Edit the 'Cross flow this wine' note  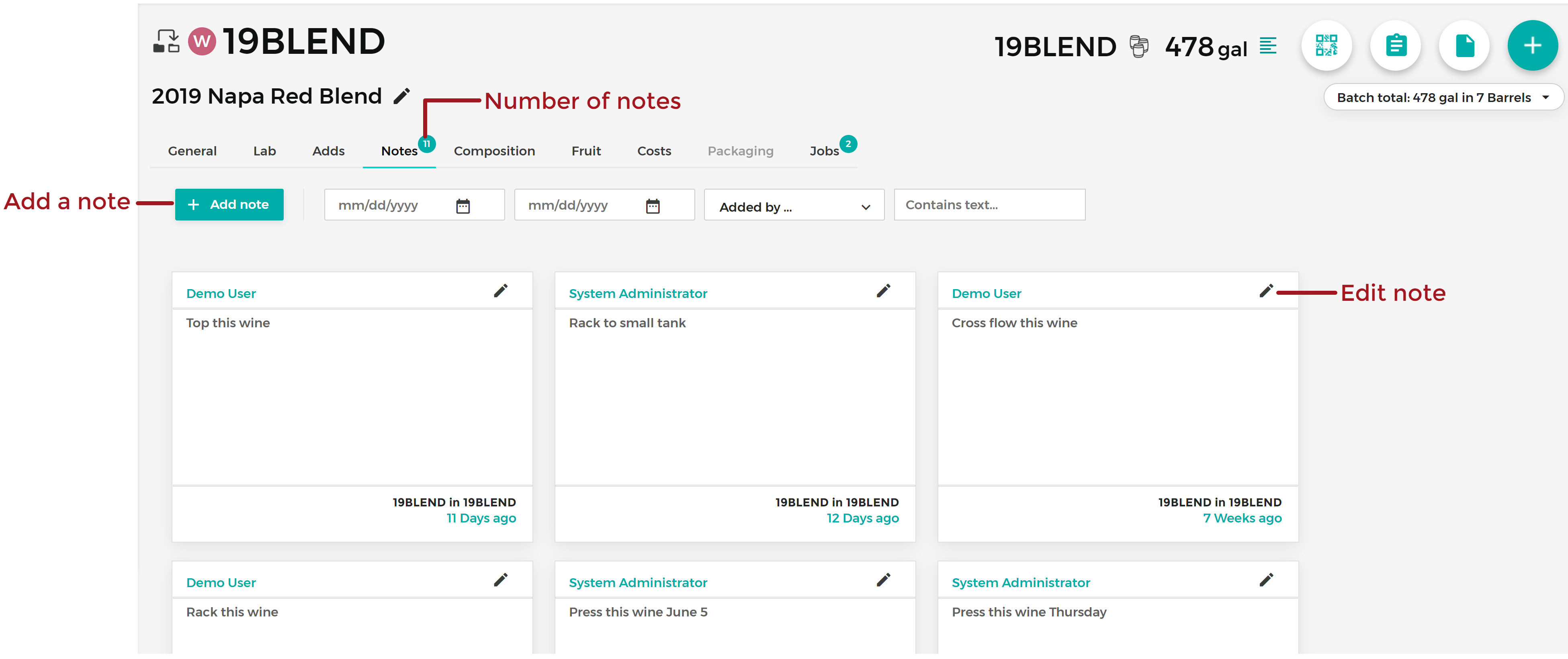[x=1266, y=291]
